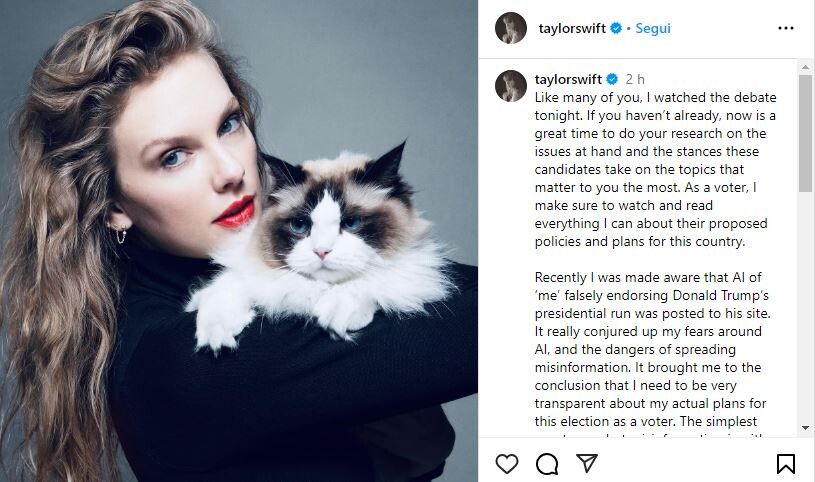Follow the account using the Segui link

tap(653, 29)
